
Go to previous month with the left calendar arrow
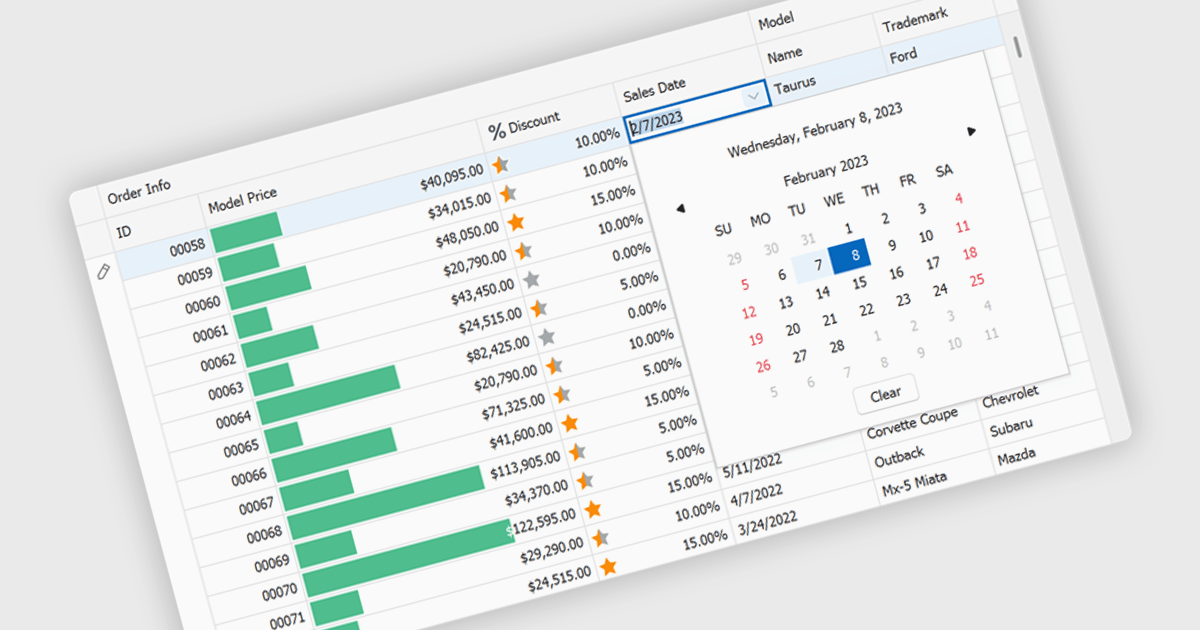pos(681,209)
